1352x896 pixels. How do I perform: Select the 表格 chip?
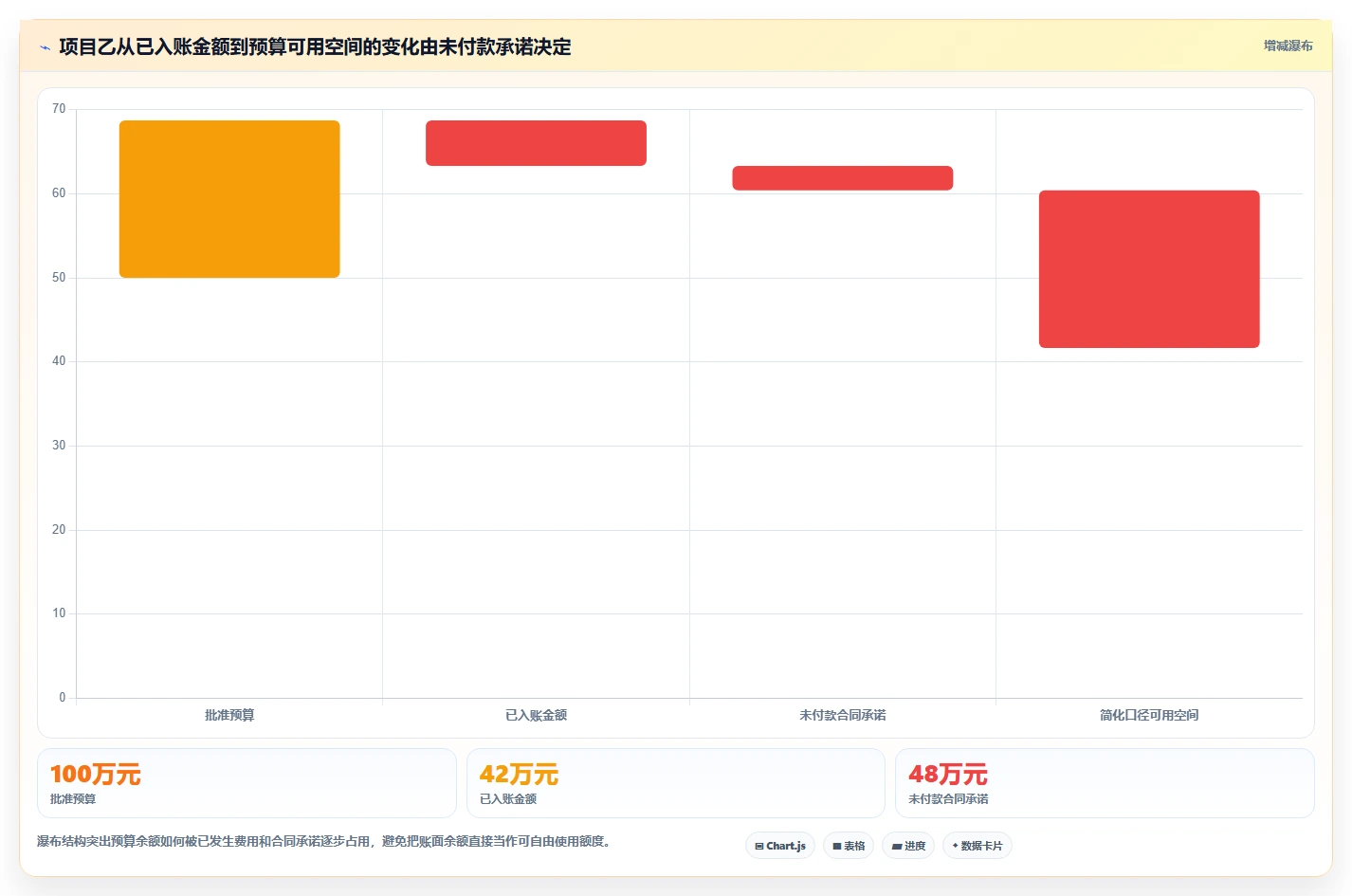(x=849, y=846)
